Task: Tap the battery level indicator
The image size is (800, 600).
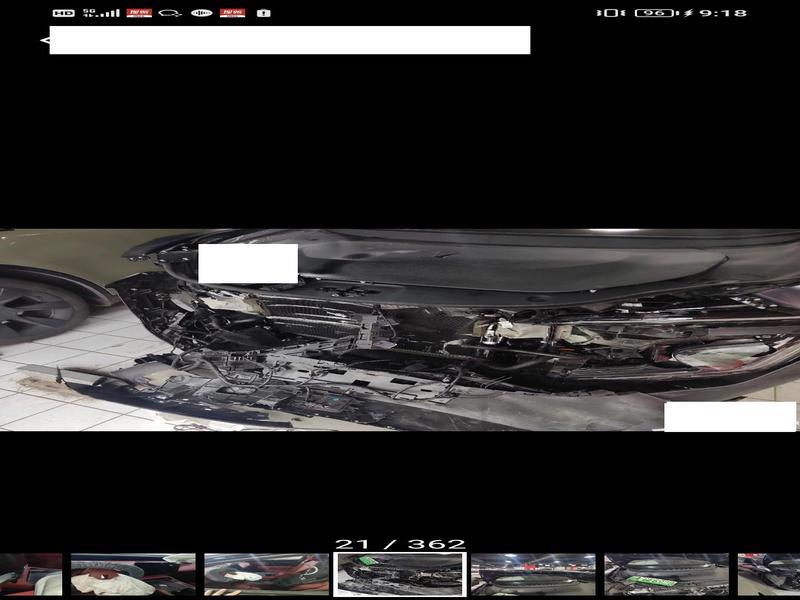Action: click(654, 13)
